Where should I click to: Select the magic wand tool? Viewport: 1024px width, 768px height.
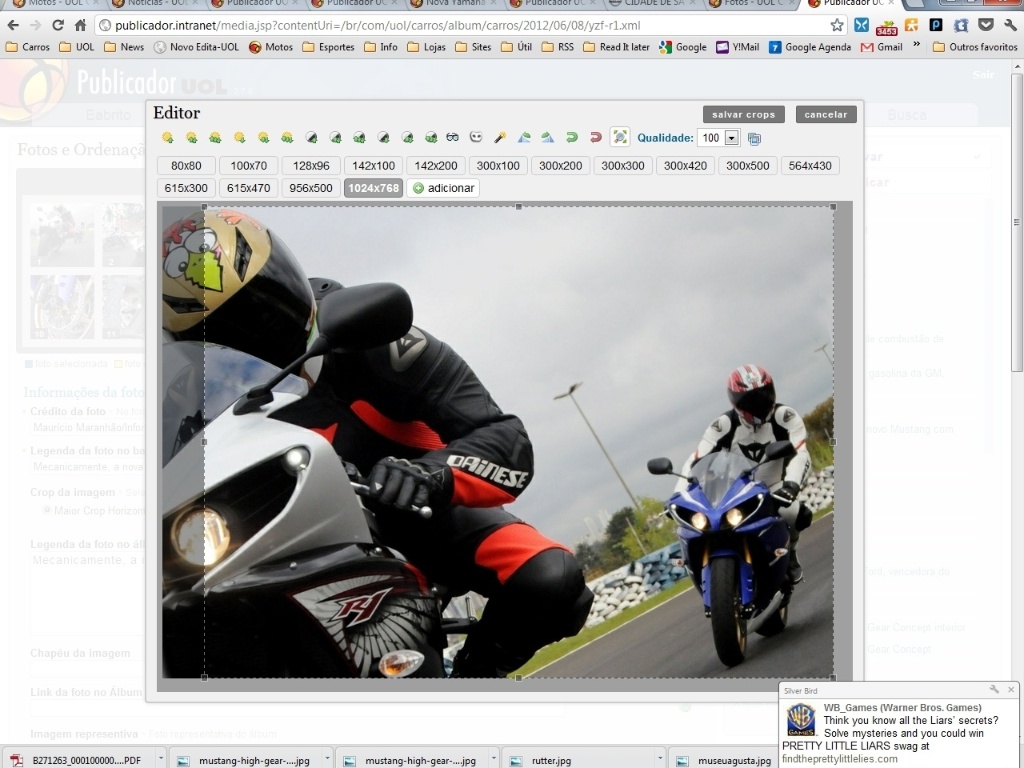pos(500,138)
